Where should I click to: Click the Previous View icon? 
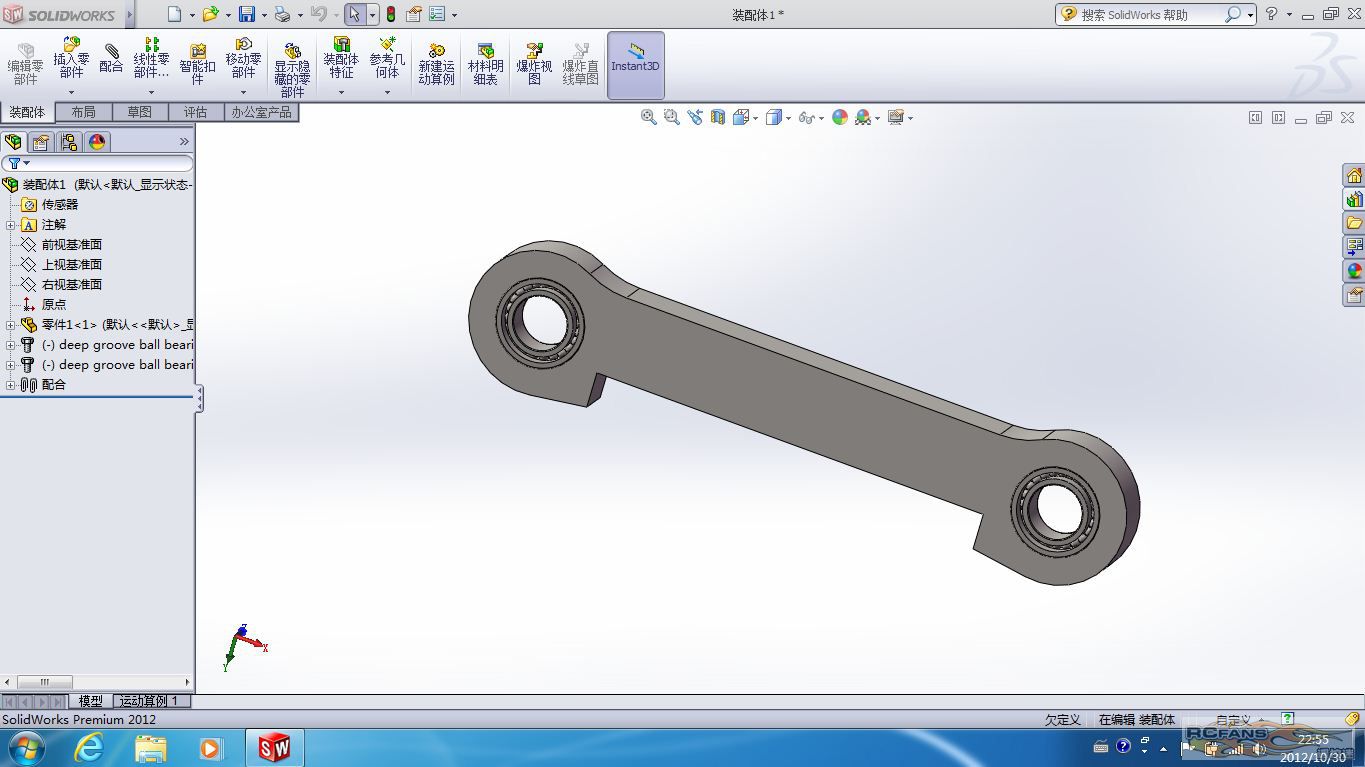695,117
